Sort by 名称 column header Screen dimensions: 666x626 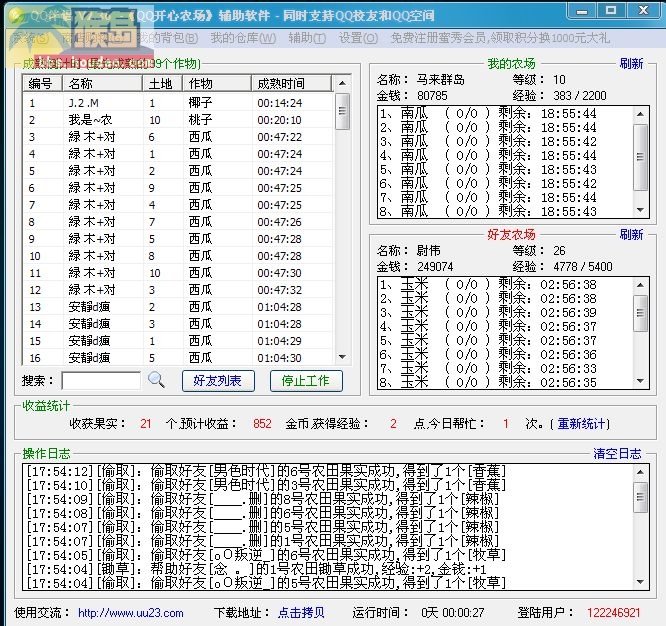point(102,83)
